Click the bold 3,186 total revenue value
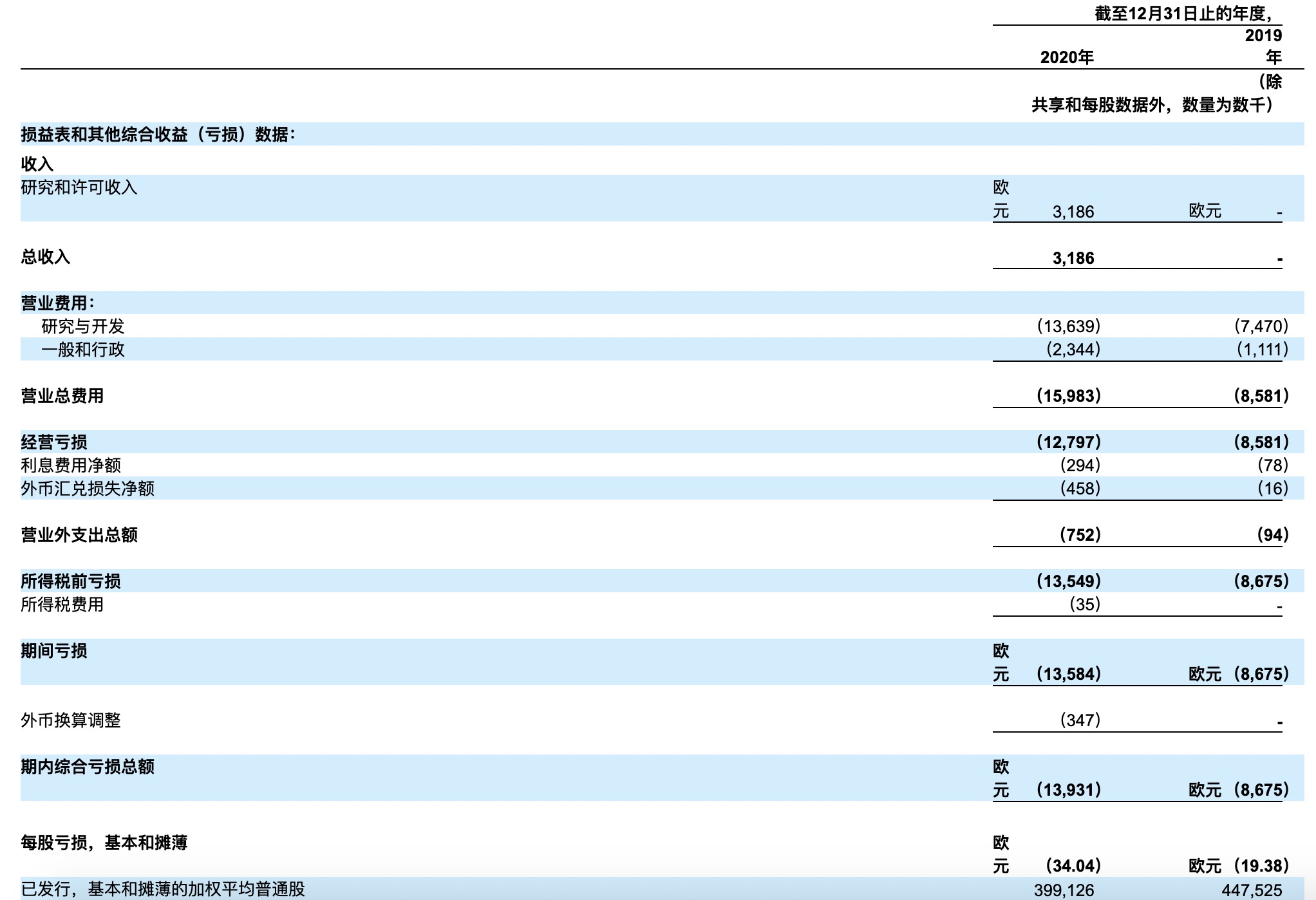 pyautogui.click(x=1073, y=258)
